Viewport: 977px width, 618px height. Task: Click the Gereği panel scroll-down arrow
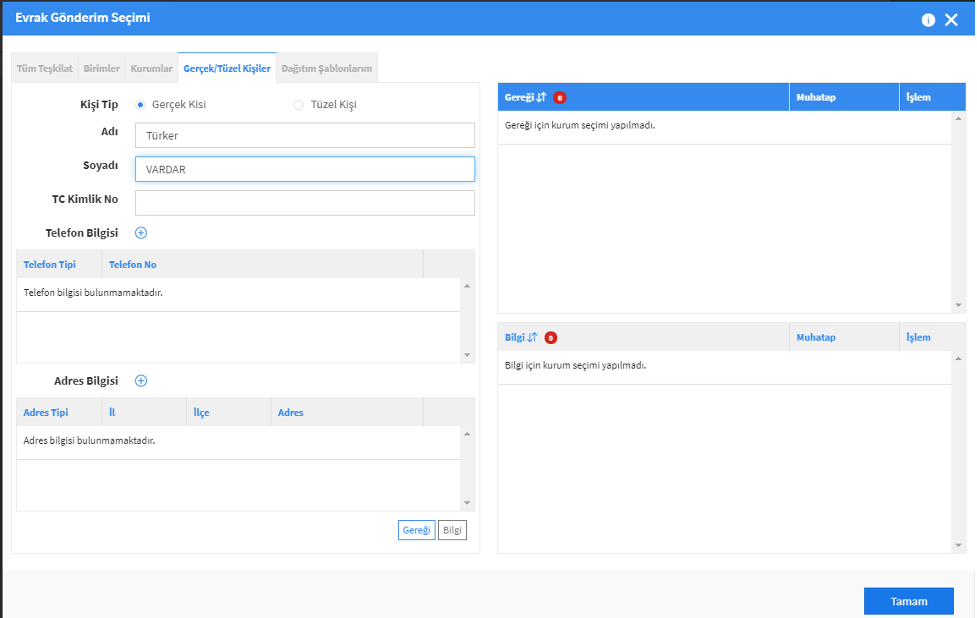[x=958, y=305]
